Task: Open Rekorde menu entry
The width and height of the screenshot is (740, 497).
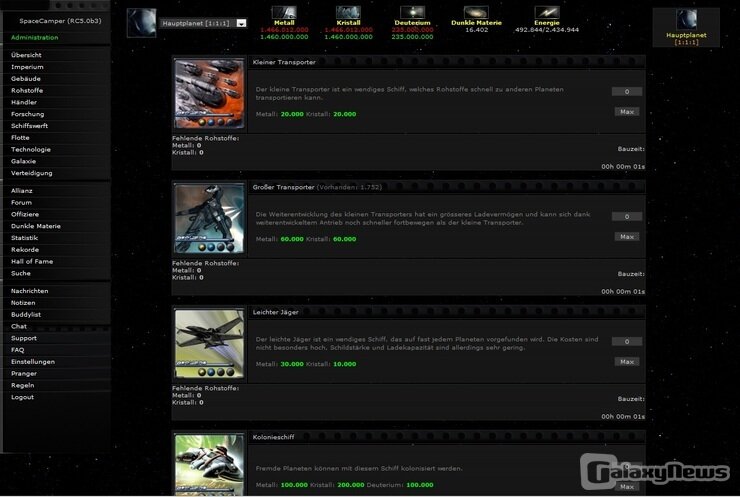Action: click(x=25, y=250)
